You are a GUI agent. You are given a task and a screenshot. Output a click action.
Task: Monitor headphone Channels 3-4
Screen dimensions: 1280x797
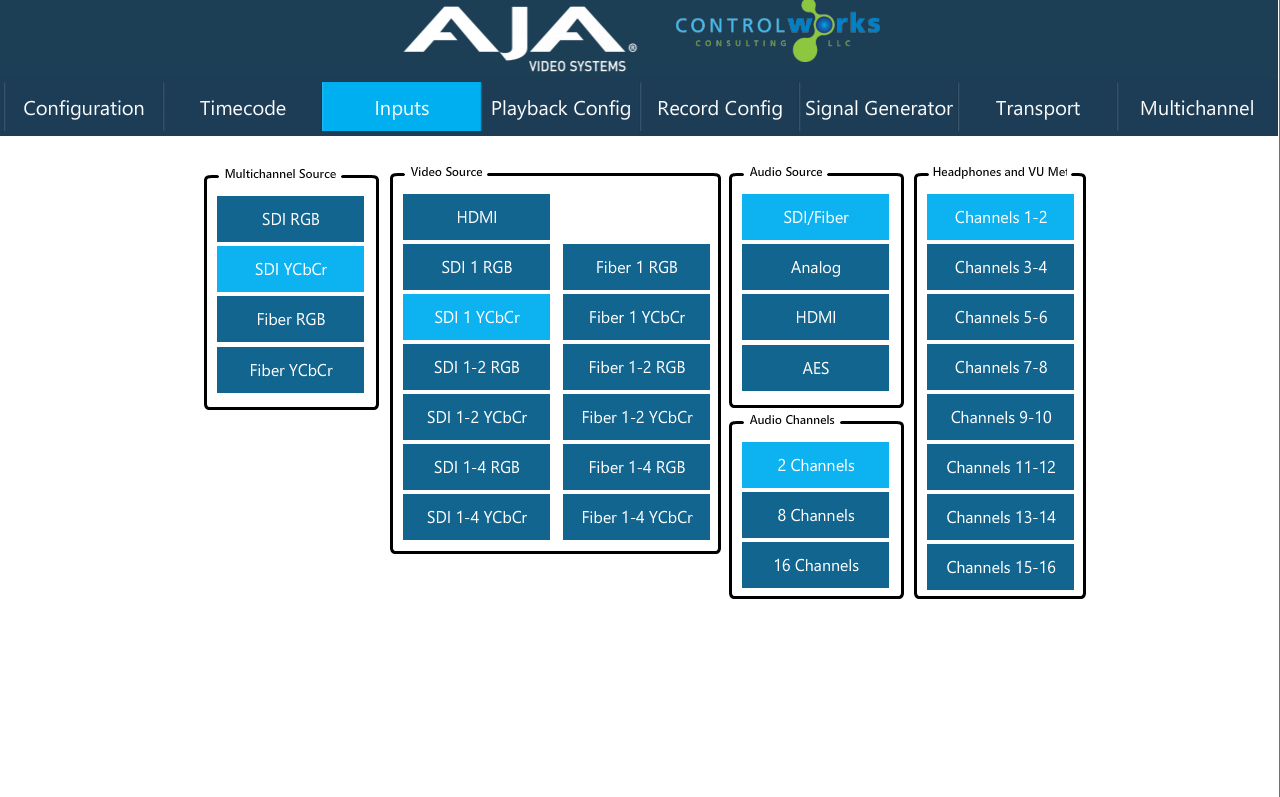(x=1000, y=267)
